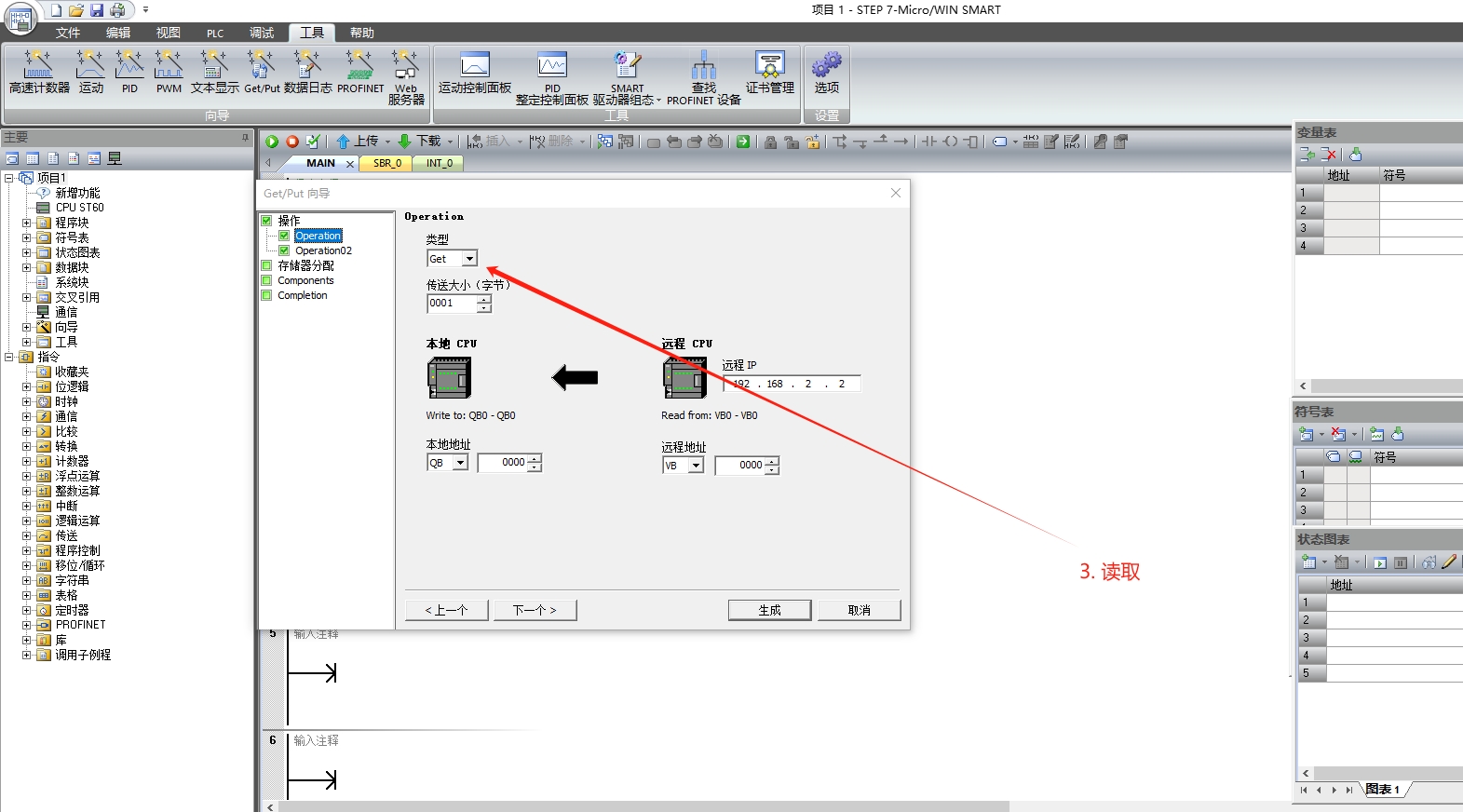Open the local address QB dropdown

(x=460, y=463)
